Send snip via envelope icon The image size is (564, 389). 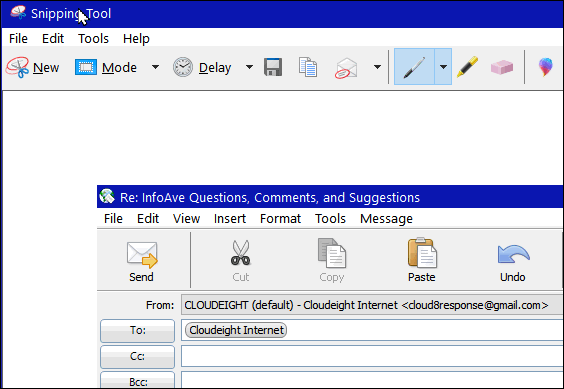click(346, 68)
